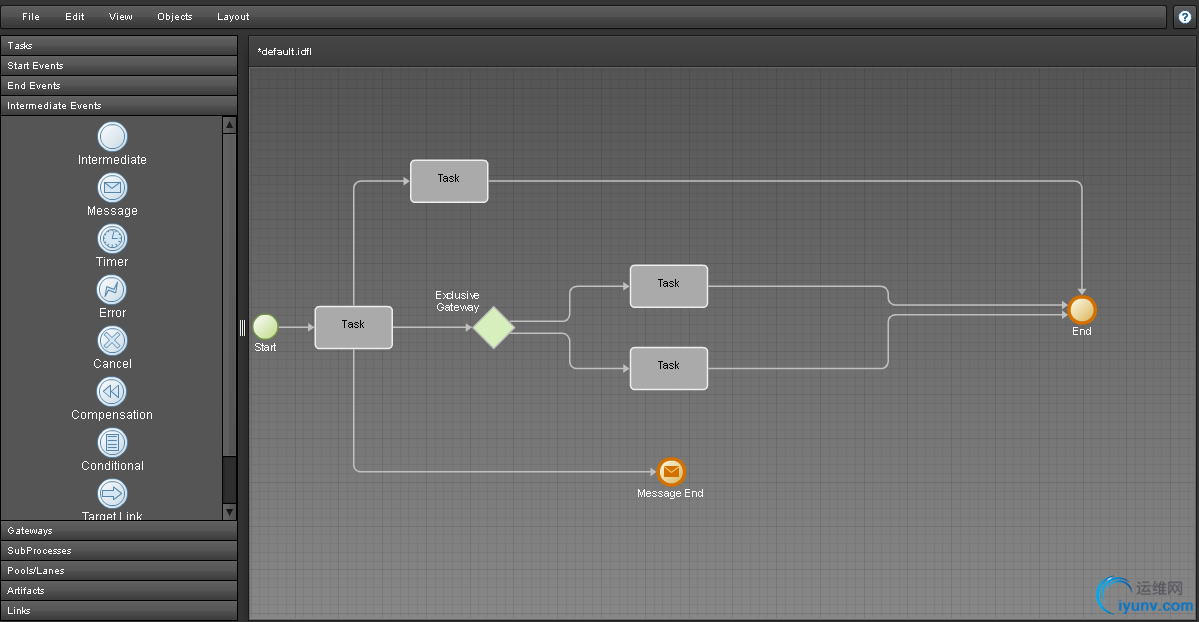This screenshot has height=622, width=1199.
Task: Click the Compensation label in palette
Action: point(112,415)
